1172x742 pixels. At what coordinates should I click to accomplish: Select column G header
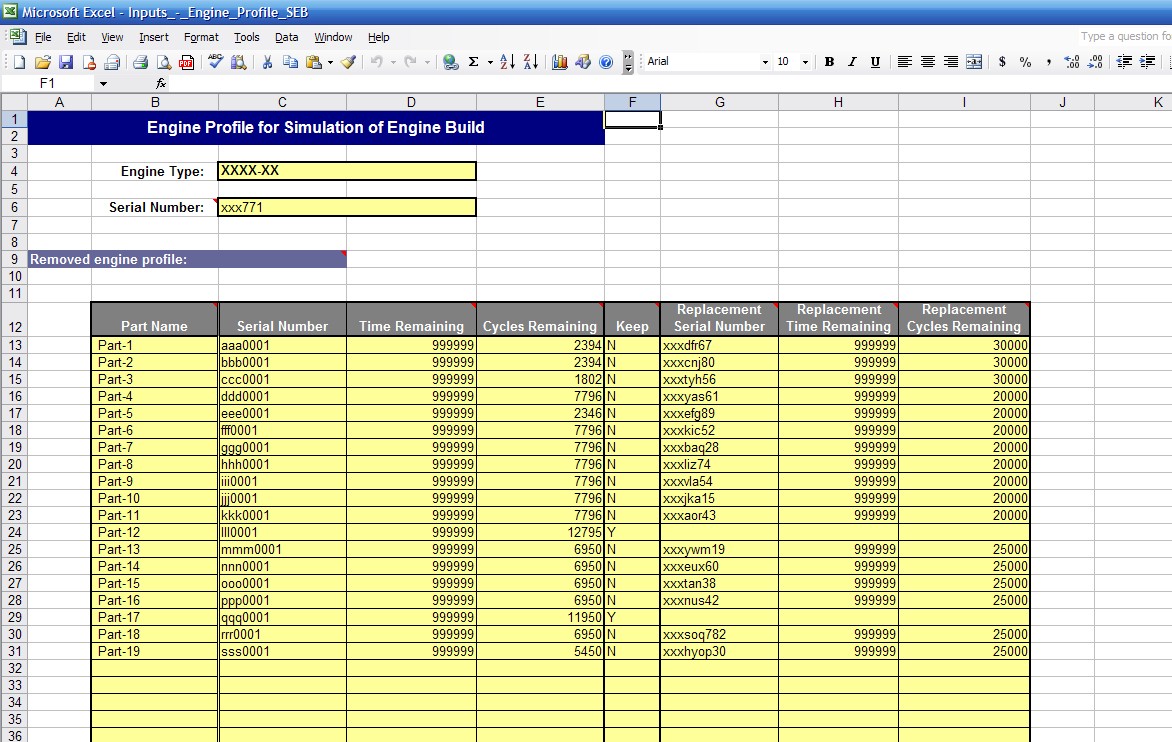pos(719,102)
